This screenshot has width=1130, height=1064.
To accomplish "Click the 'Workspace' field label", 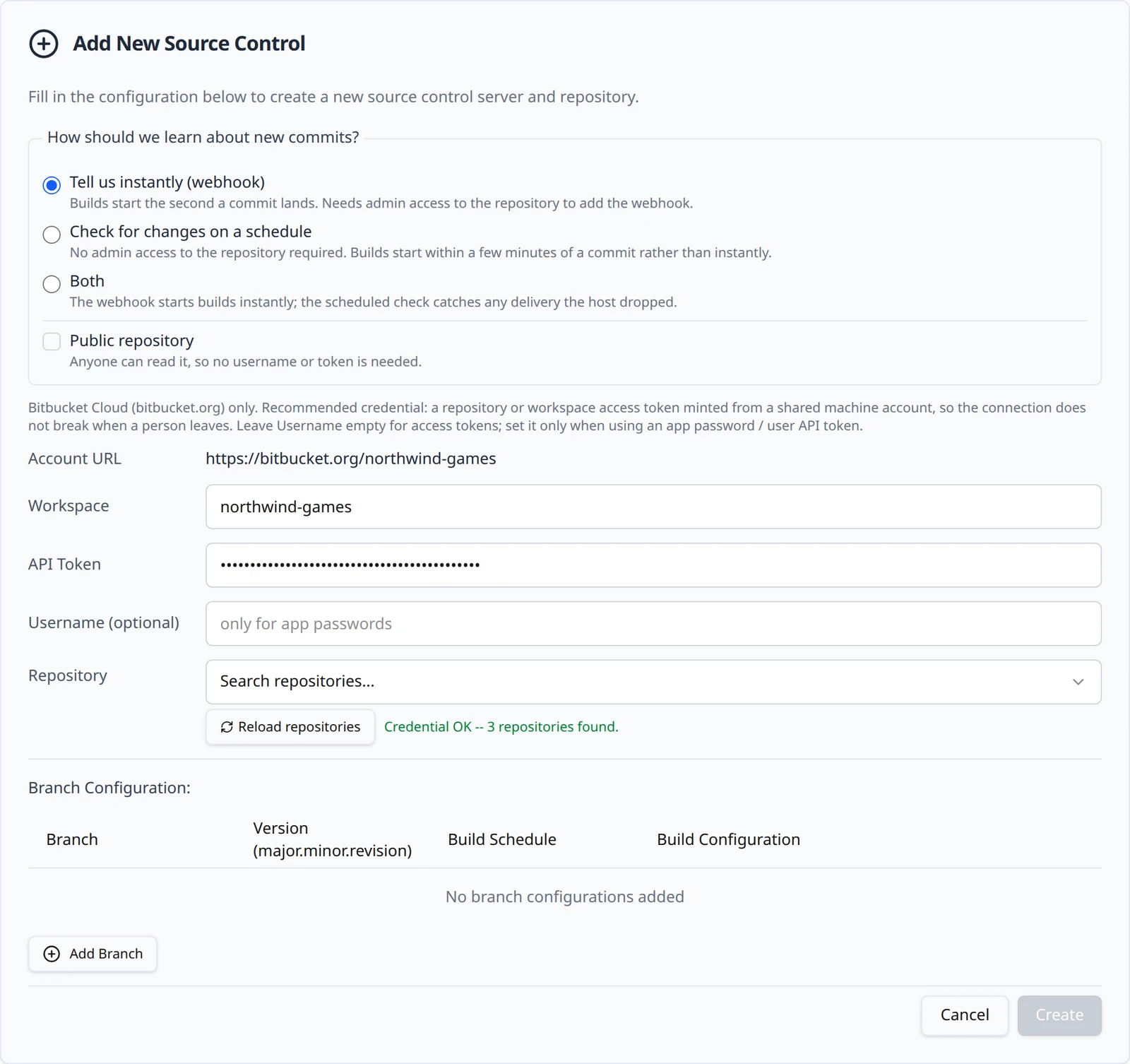I will tap(69, 506).
